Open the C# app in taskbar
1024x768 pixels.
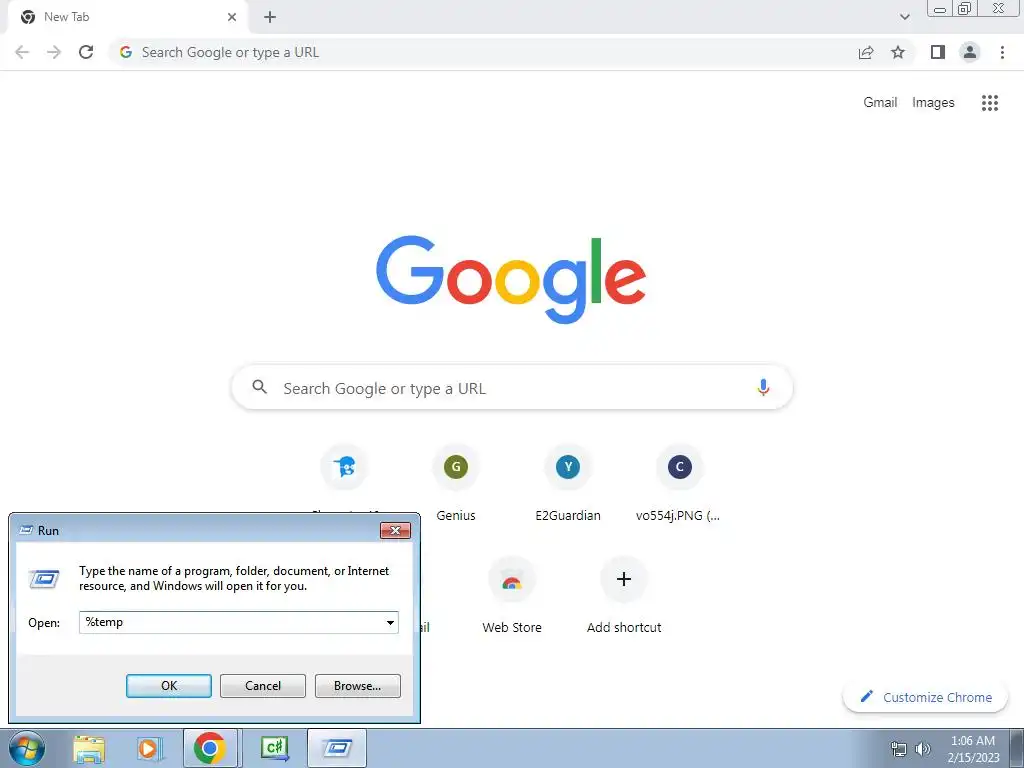pos(274,748)
